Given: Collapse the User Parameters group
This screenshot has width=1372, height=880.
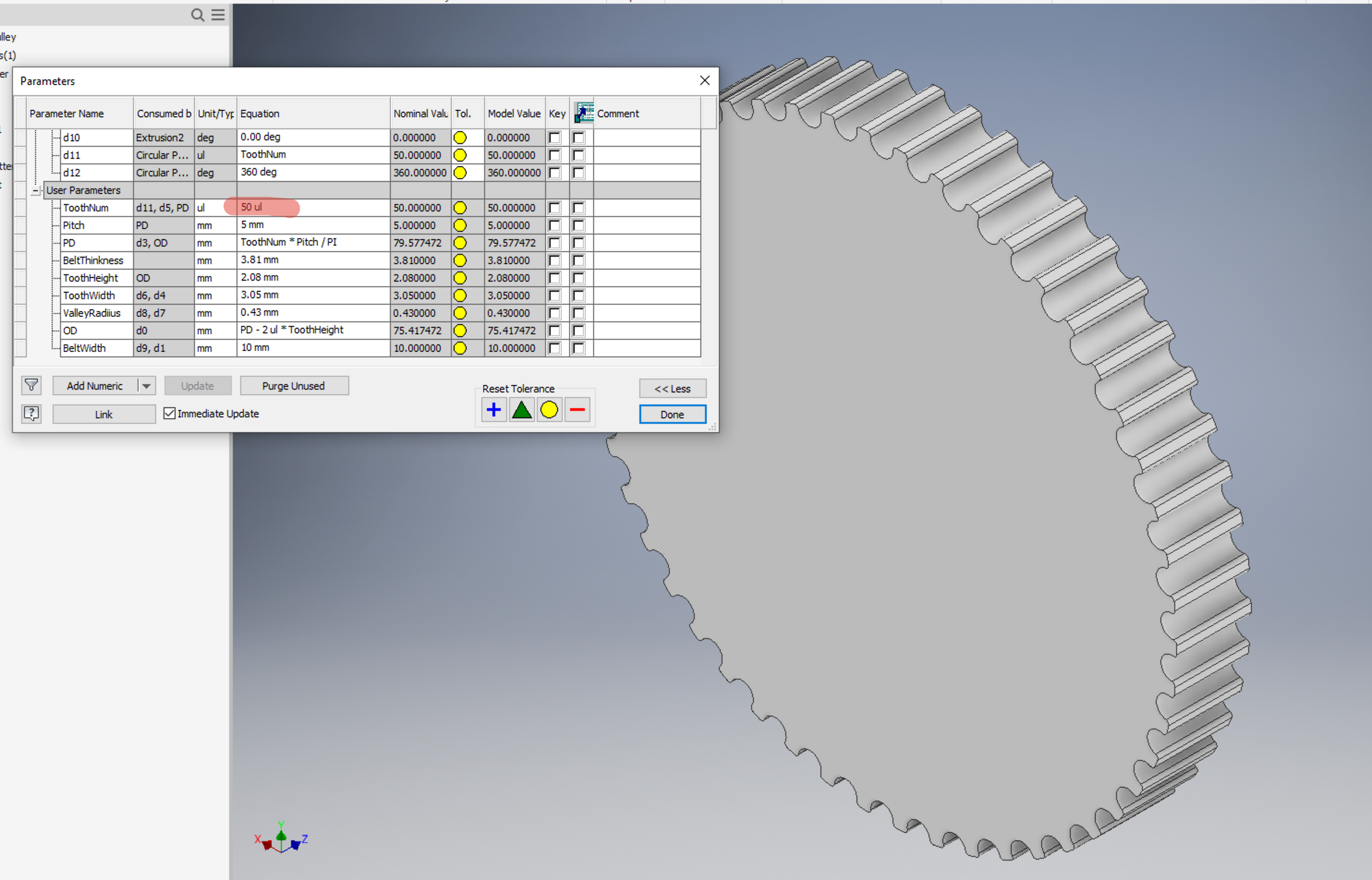Looking at the screenshot, I should 36,190.
